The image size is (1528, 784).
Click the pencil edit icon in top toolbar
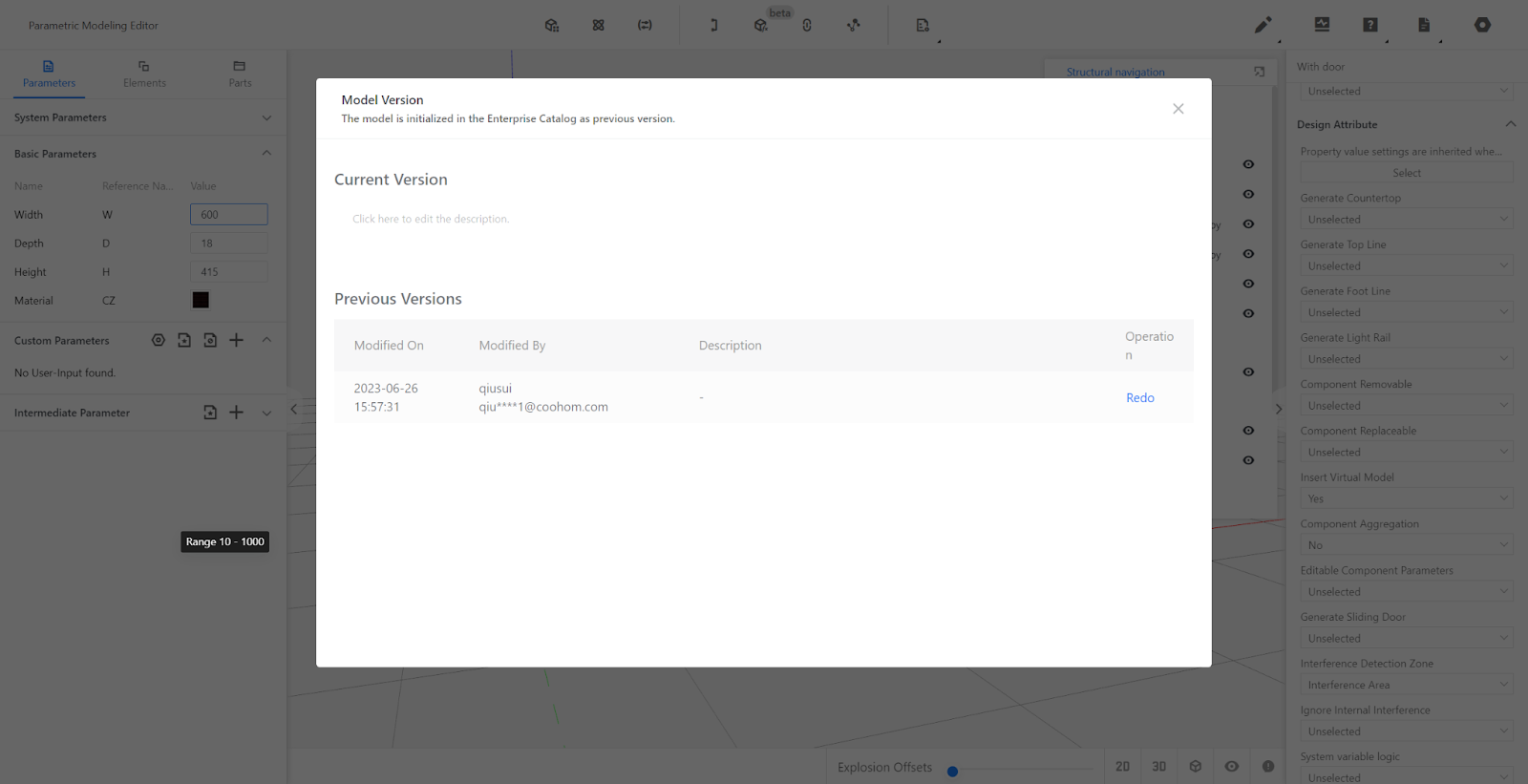coord(1263,26)
